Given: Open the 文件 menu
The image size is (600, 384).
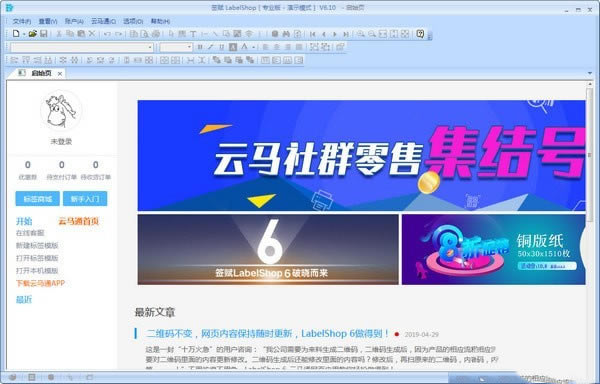Looking at the screenshot, I should point(21,21).
